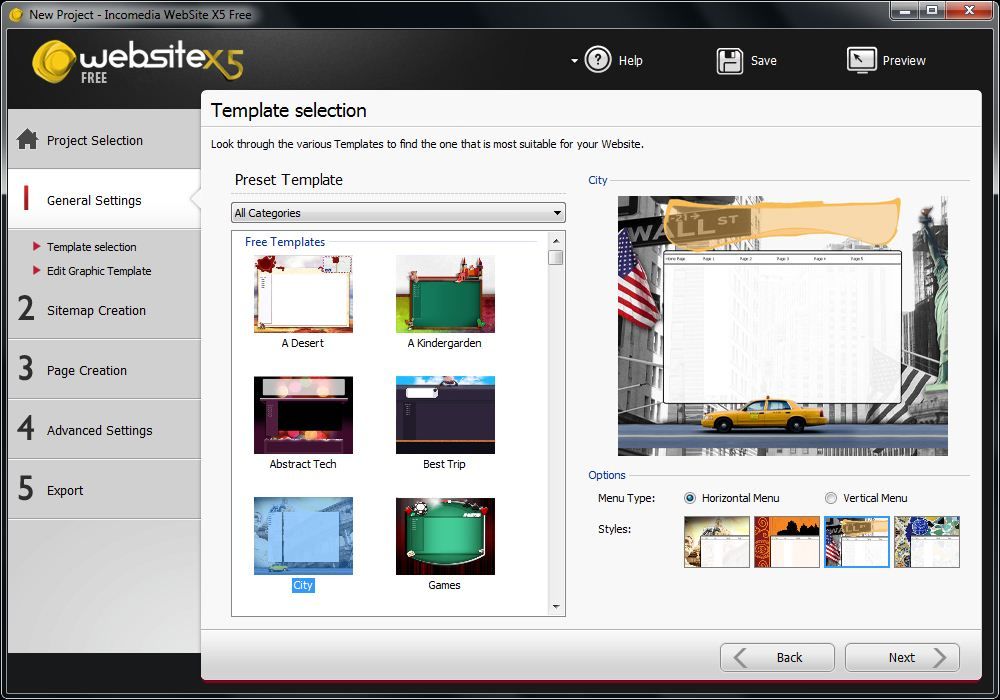Viewport: 1000px width, 700px height.
Task: Open the Preview monitor icon
Action: (x=861, y=60)
